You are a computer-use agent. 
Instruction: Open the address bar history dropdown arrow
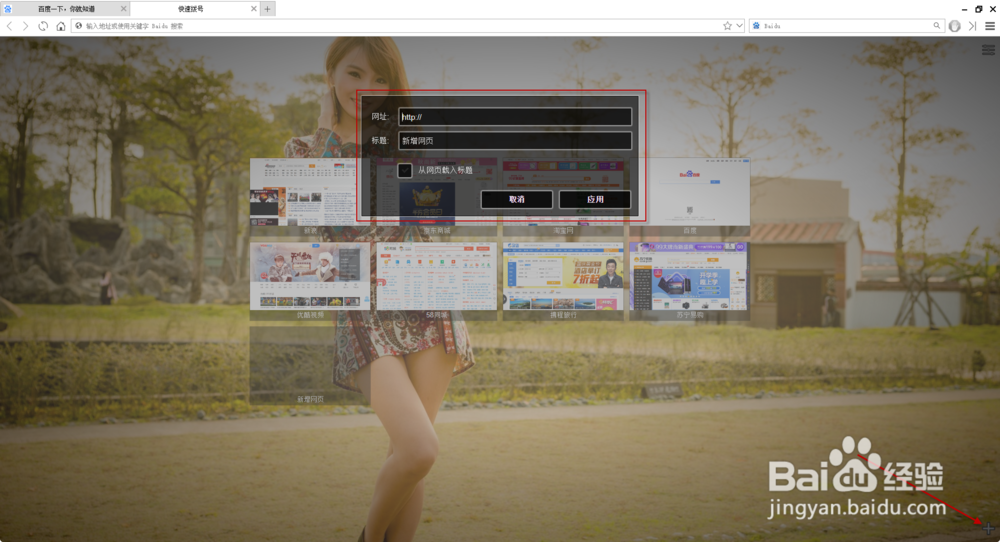(x=739, y=26)
